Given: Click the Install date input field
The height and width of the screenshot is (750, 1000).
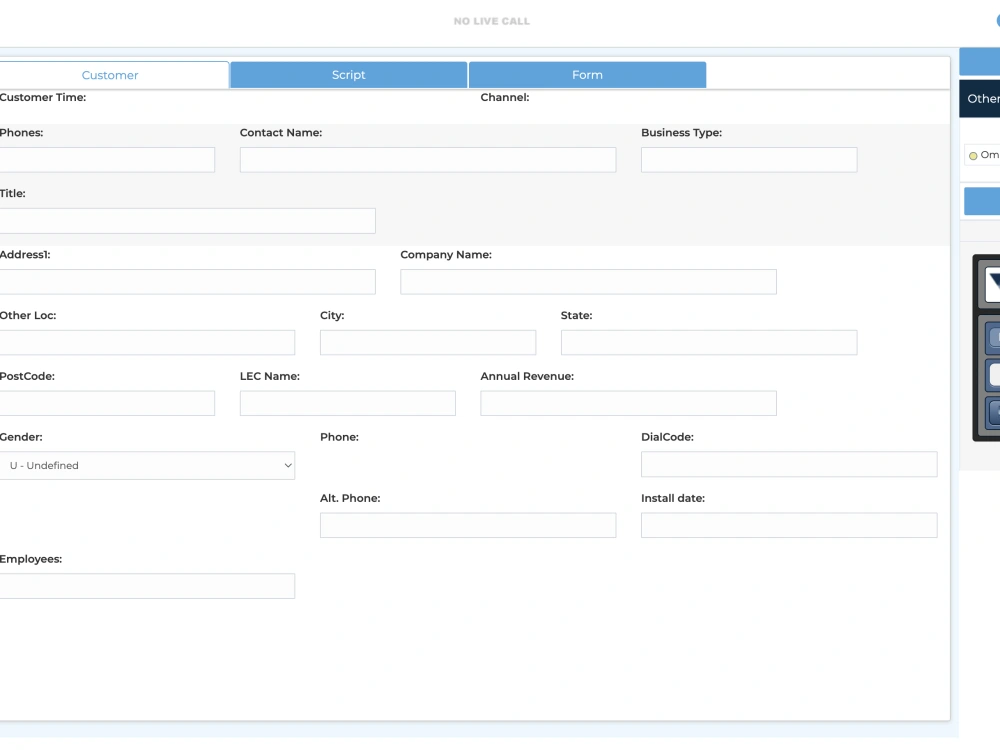Looking at the screenshot, I should coord(789,525).
